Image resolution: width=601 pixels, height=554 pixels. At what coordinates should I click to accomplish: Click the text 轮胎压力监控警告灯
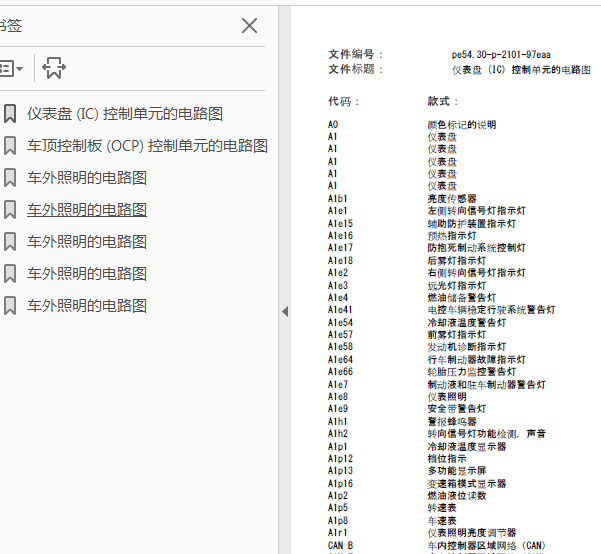472,372
